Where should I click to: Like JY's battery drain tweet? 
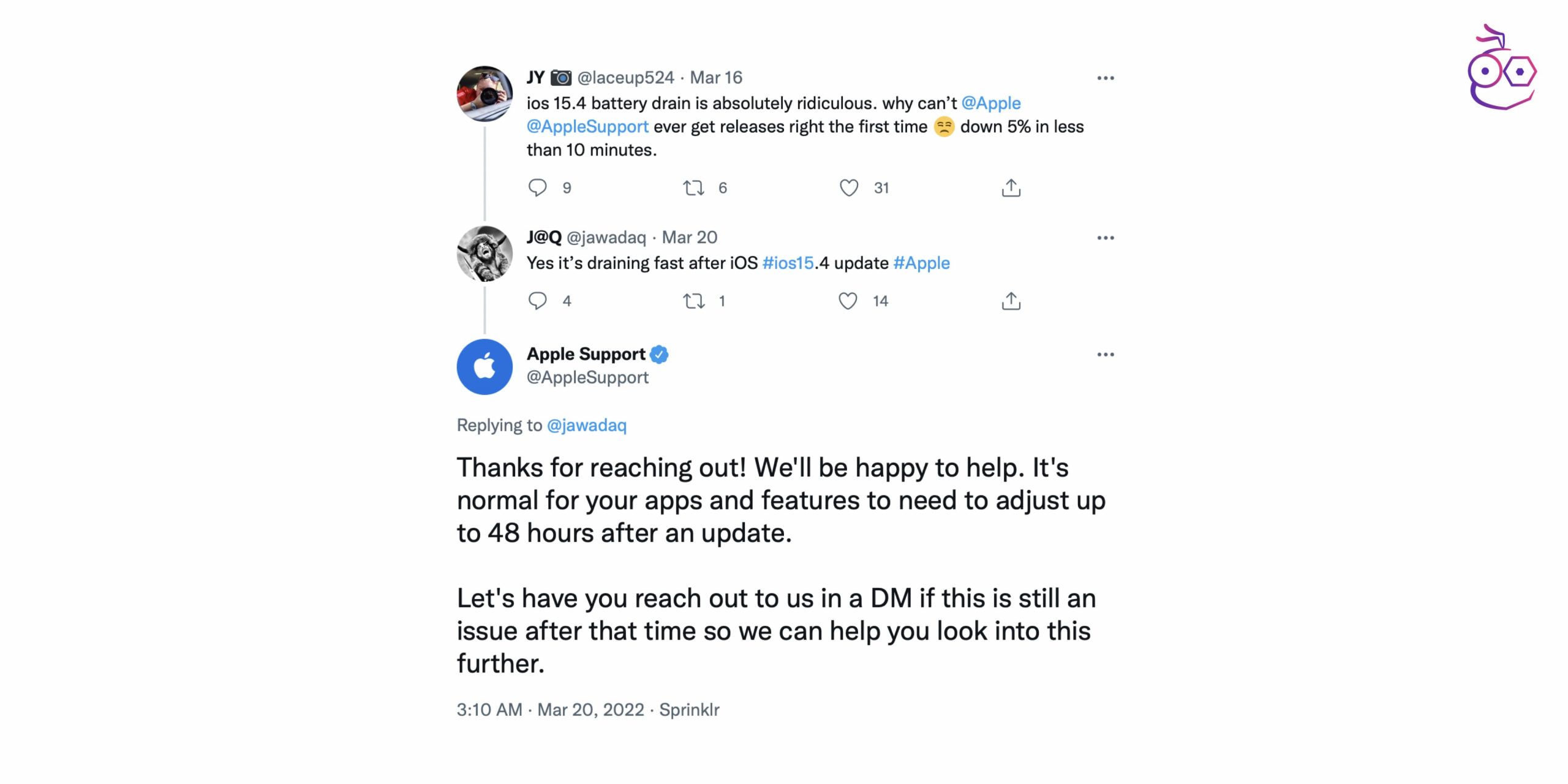[x=848, y=187]
